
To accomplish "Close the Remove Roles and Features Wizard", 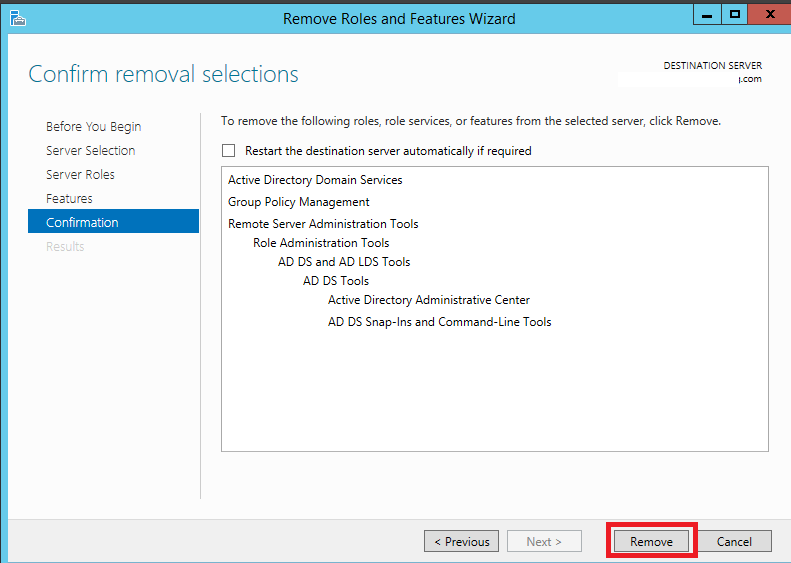I will click(769, 15).
